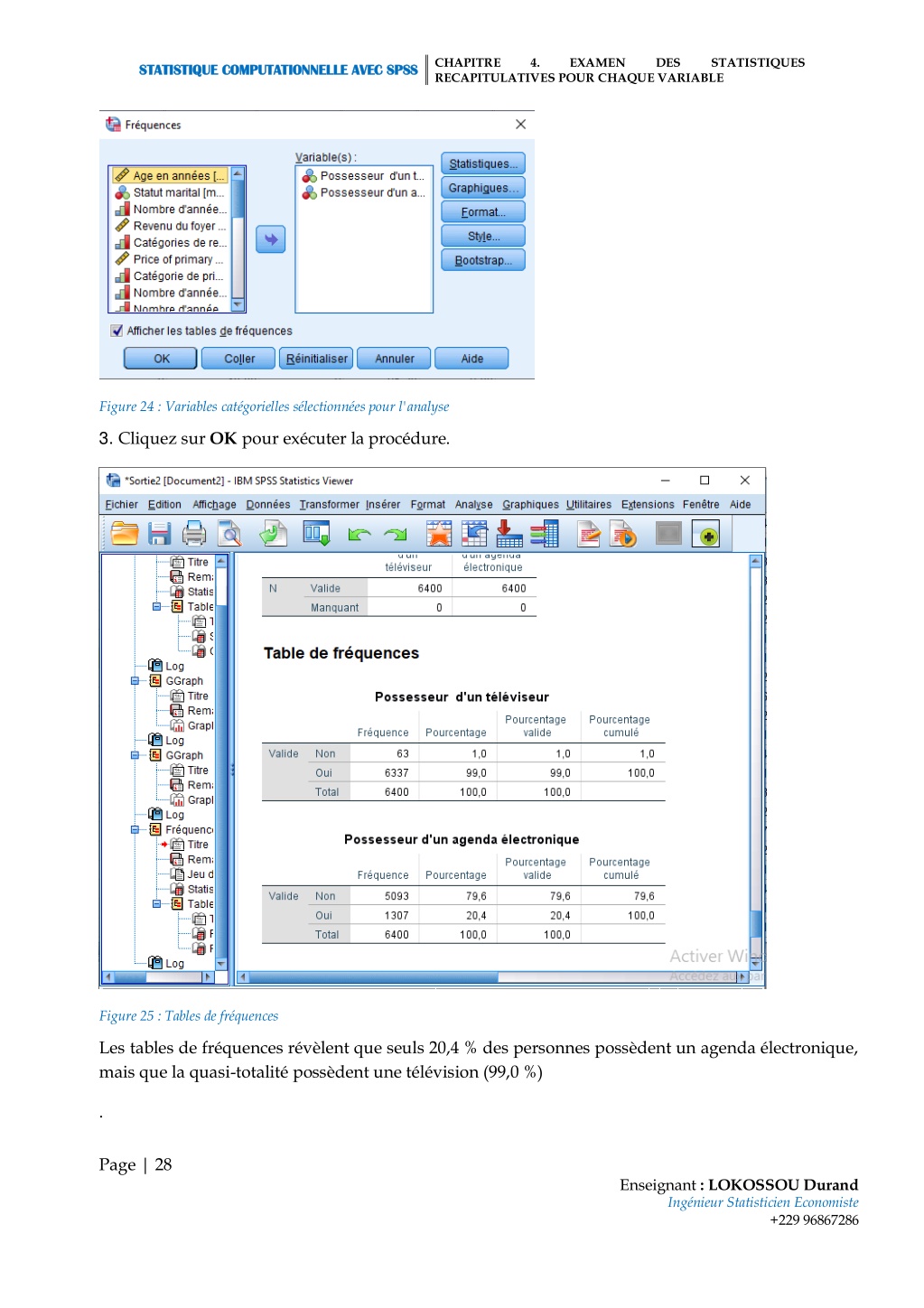Open the Extensions menu

[648, 505]
